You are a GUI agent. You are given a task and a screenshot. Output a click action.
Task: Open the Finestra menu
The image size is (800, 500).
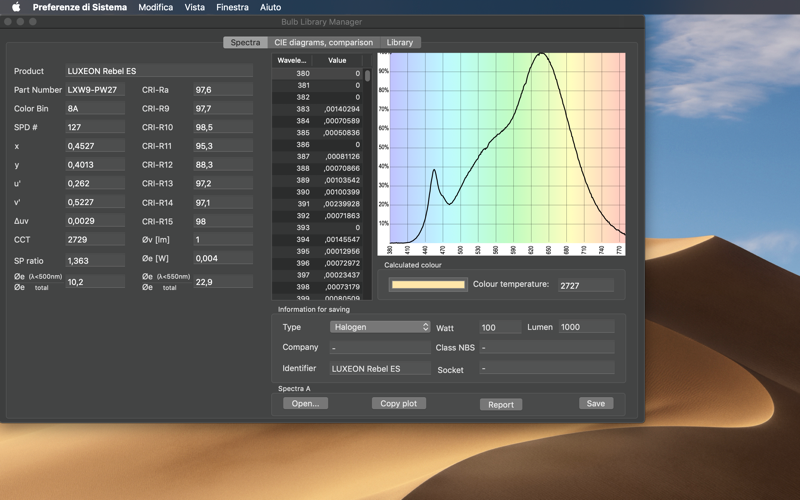[x=232, y=7]
